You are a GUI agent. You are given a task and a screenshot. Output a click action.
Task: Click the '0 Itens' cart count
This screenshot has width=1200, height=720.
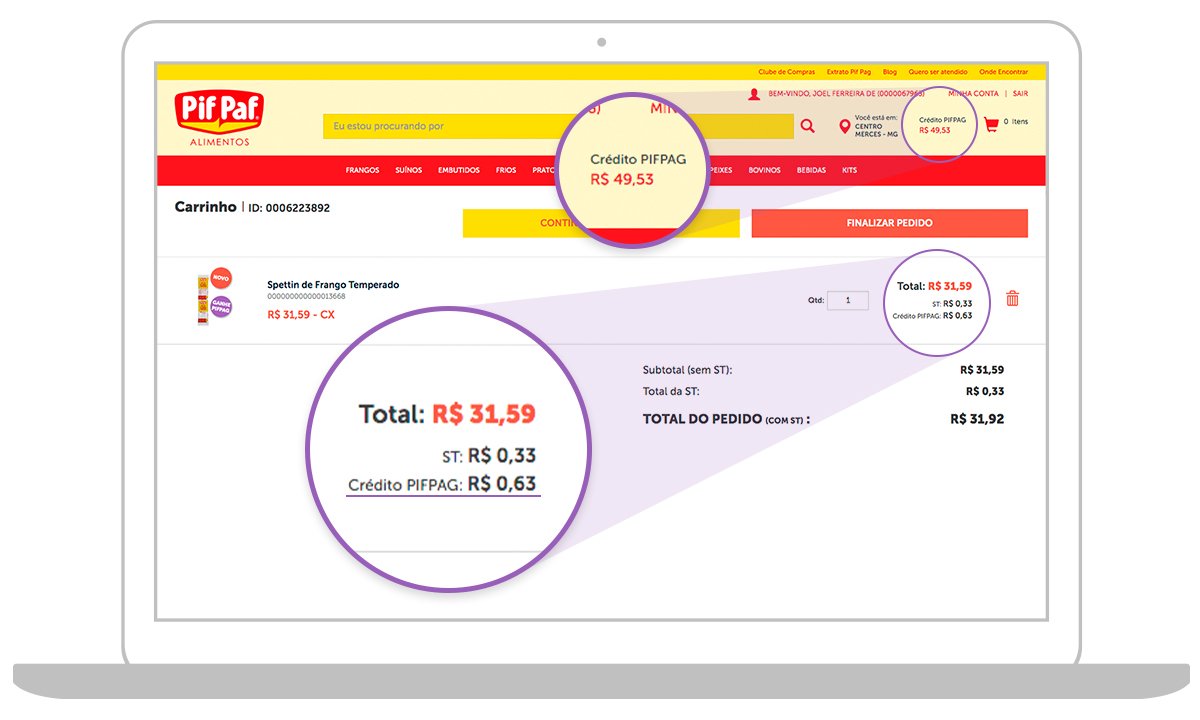1016,122
